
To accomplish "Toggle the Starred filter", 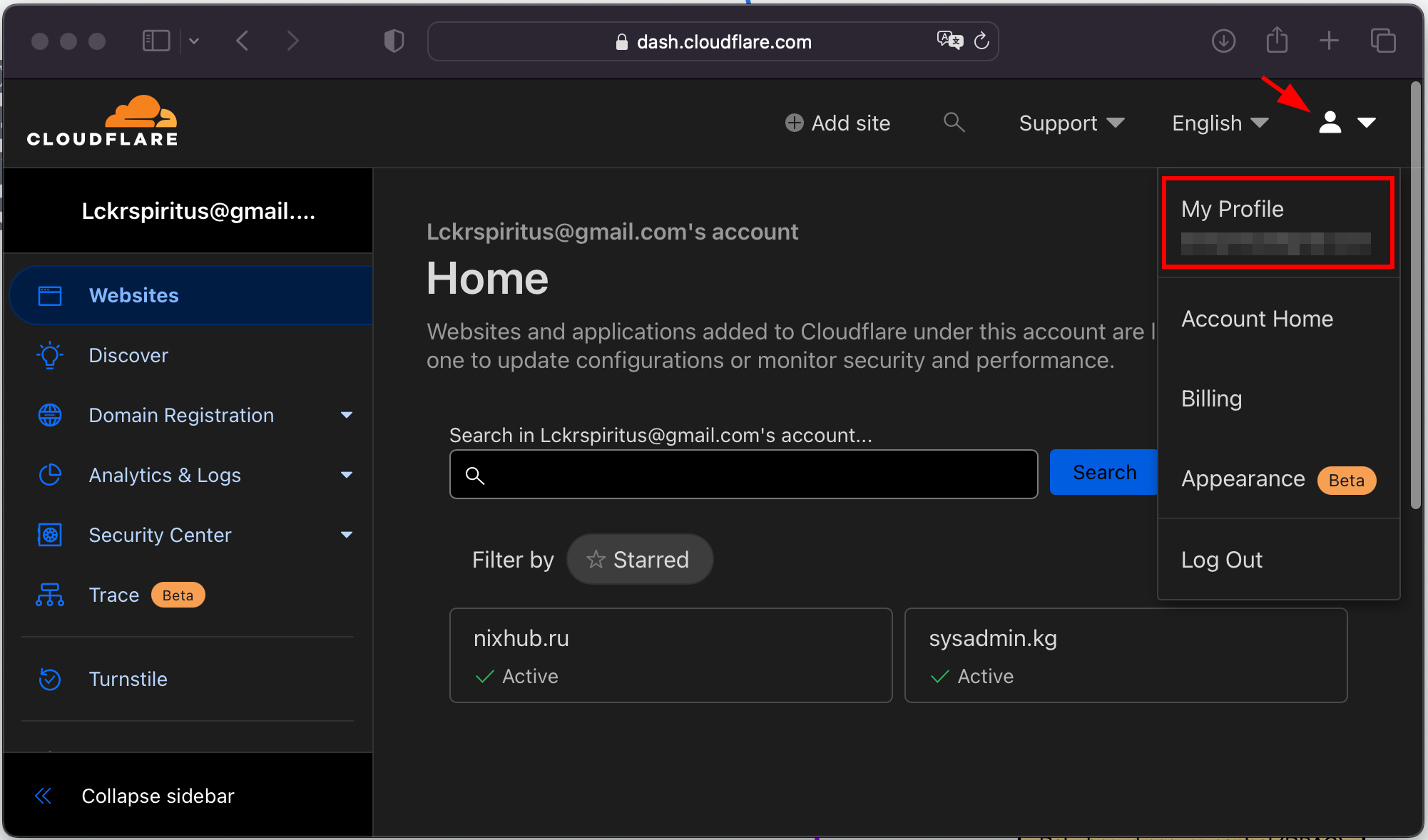I will coord(639,560).
